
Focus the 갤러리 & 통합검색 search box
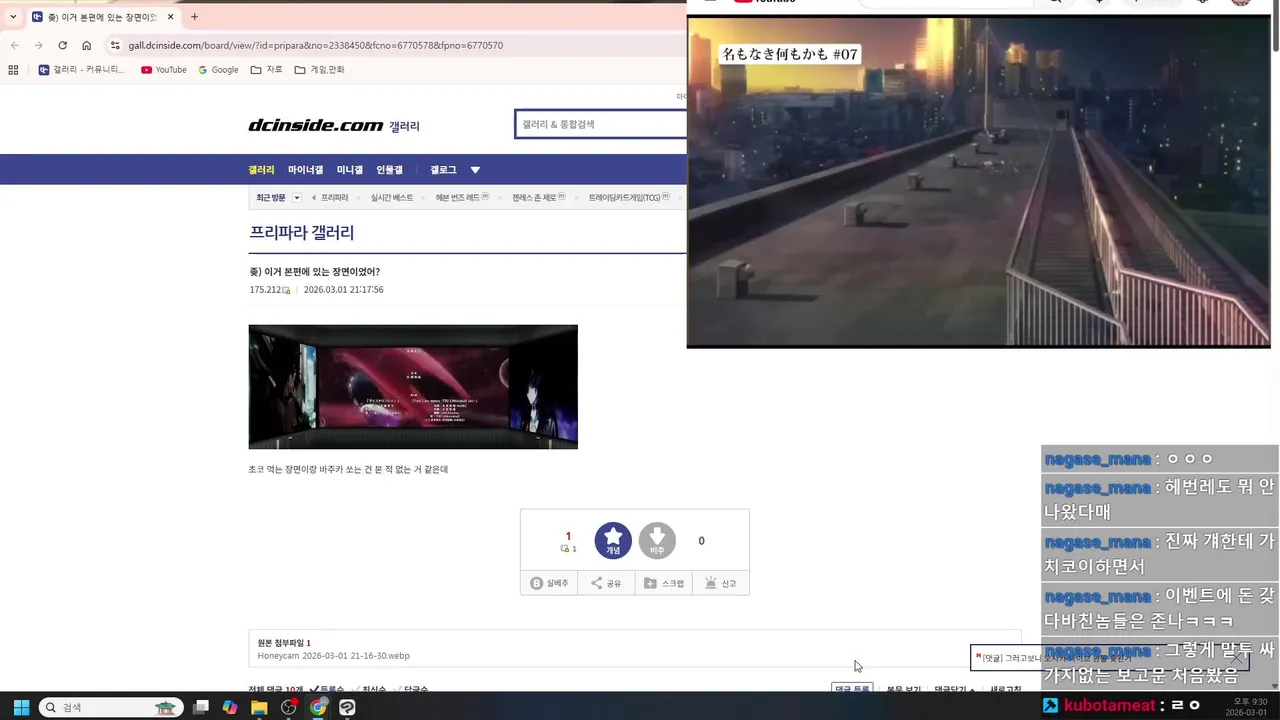click(600, 124)
